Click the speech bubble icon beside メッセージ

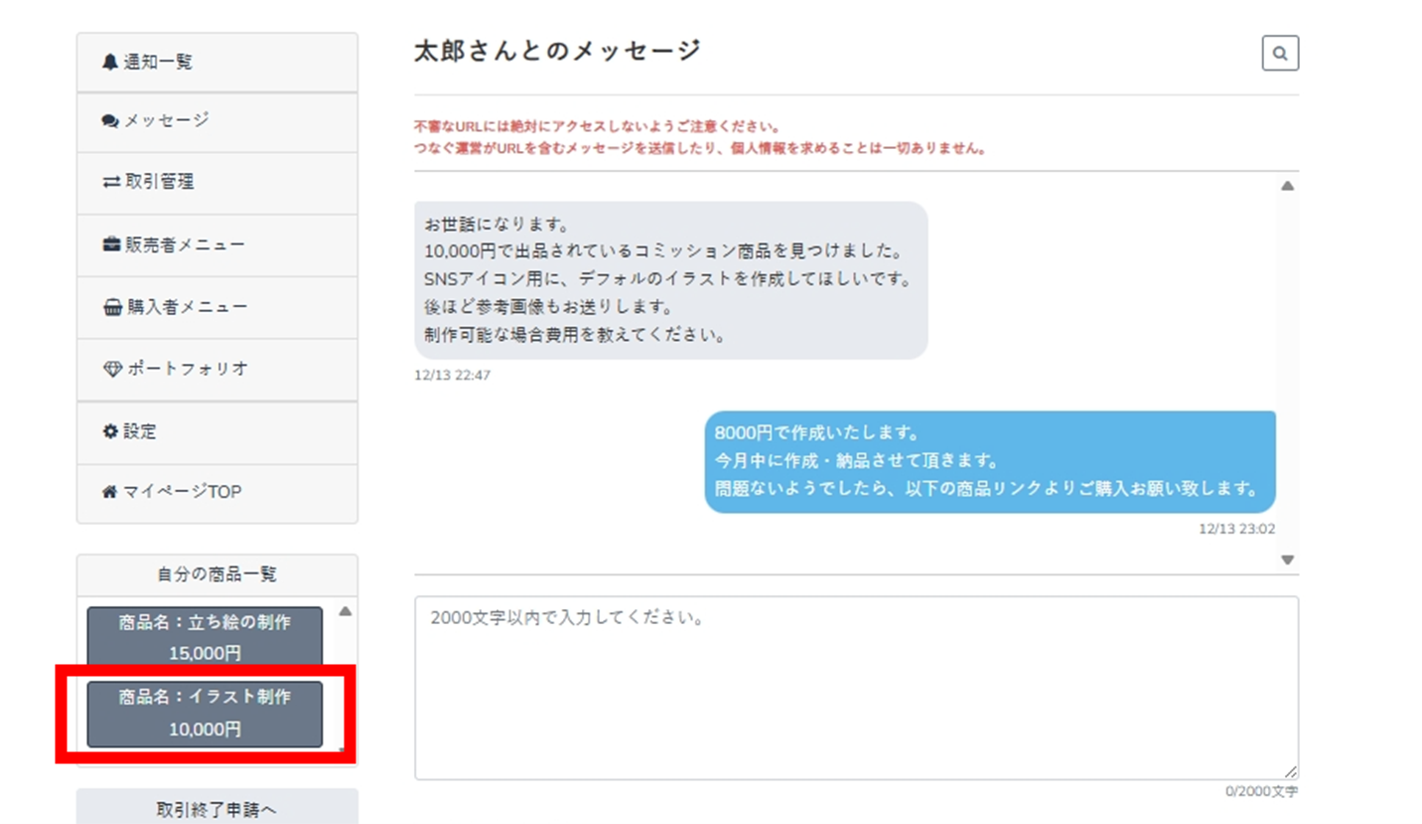[x=110, y=121]
